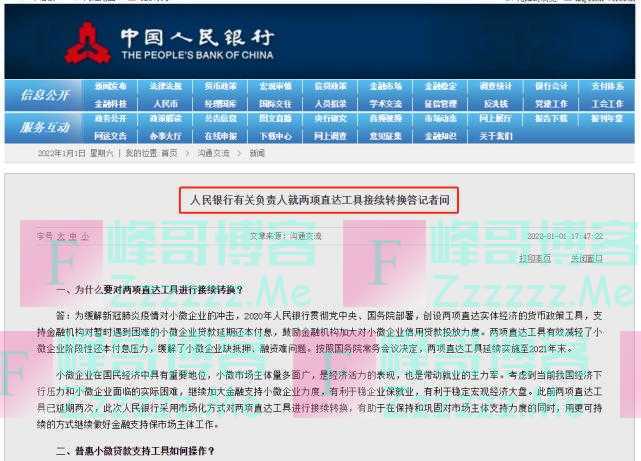Select 报告下载 in service navigation
This screenshot has width=641, height=461.
(551, 119)
